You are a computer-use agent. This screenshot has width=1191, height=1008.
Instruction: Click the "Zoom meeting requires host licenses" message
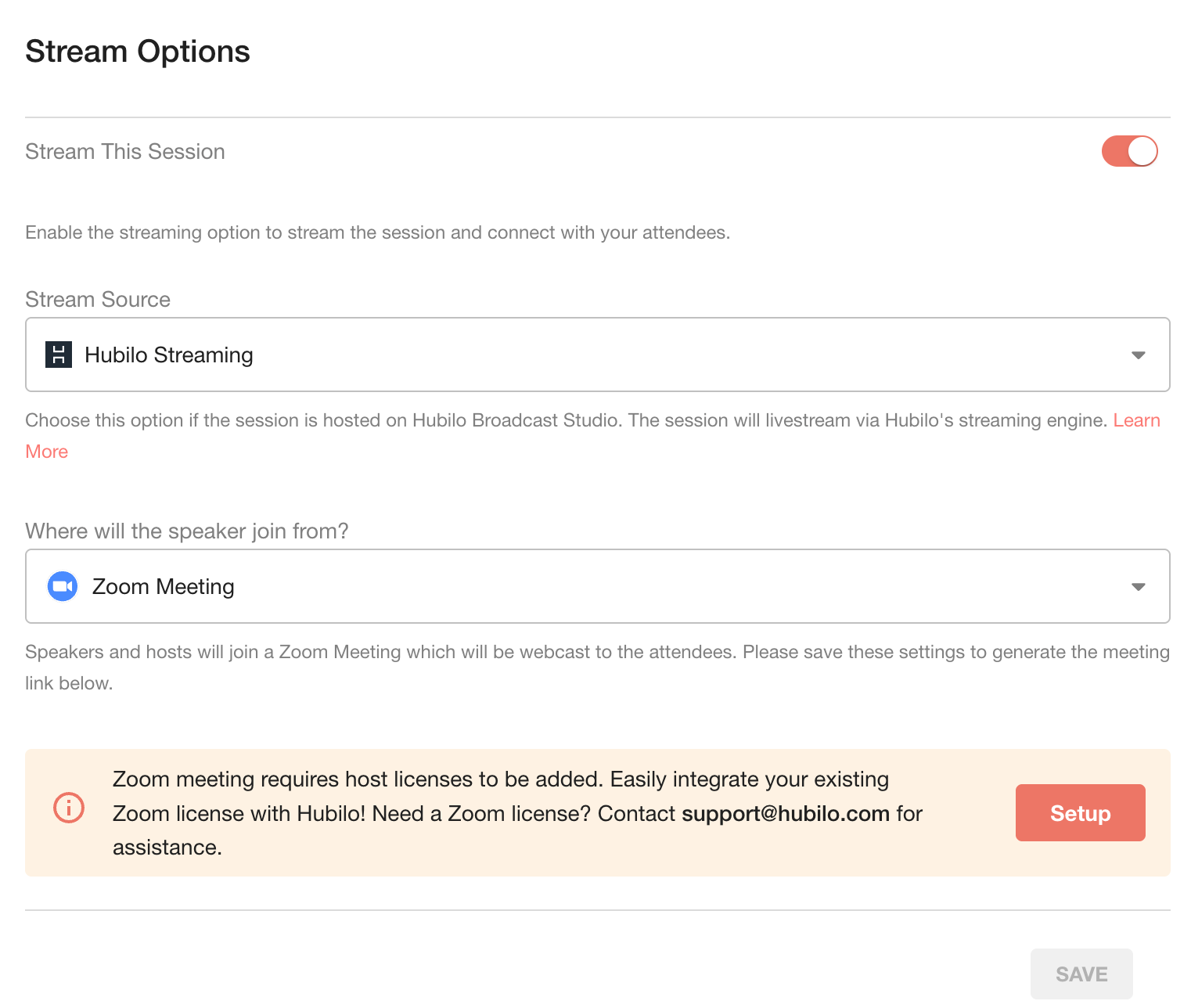(501, 779)
